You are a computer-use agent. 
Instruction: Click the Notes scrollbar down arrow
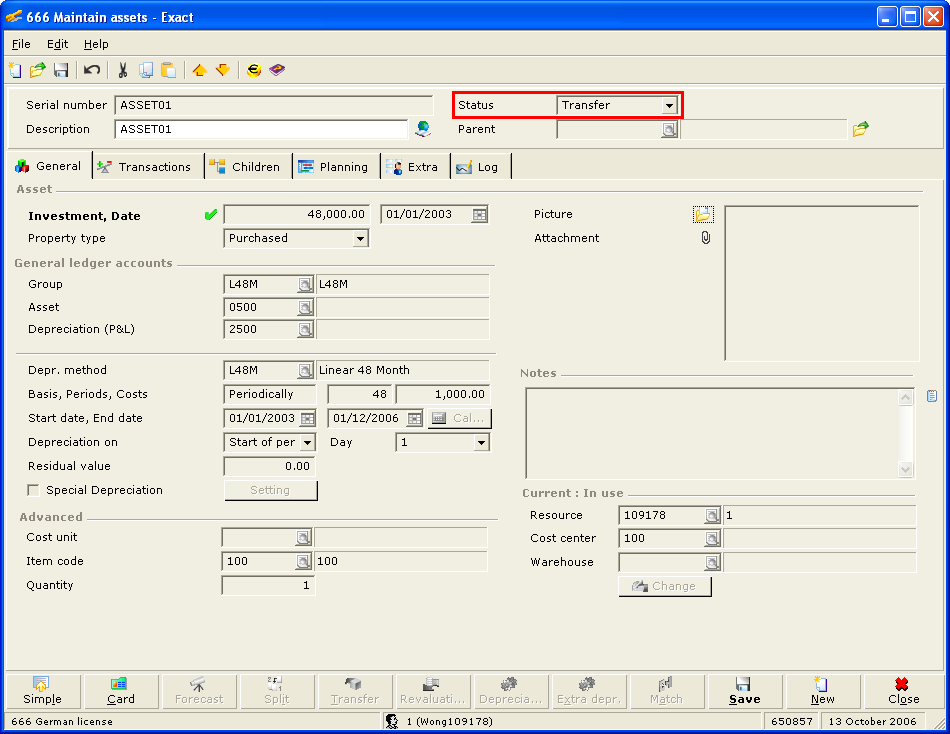(905, 469)
